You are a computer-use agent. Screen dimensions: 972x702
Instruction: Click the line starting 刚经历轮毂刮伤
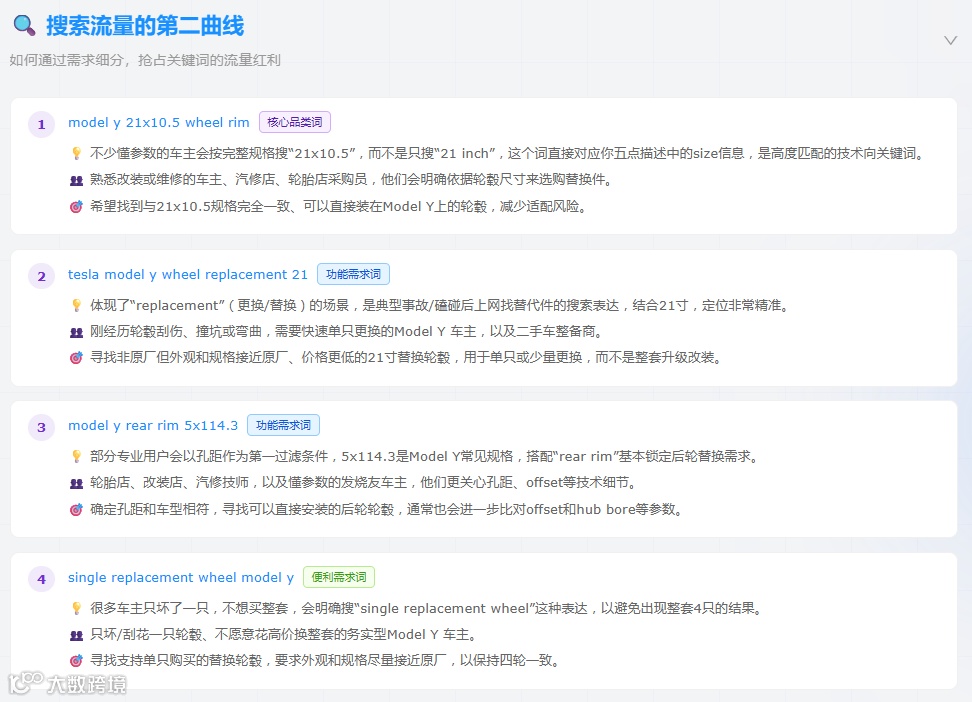347,332
